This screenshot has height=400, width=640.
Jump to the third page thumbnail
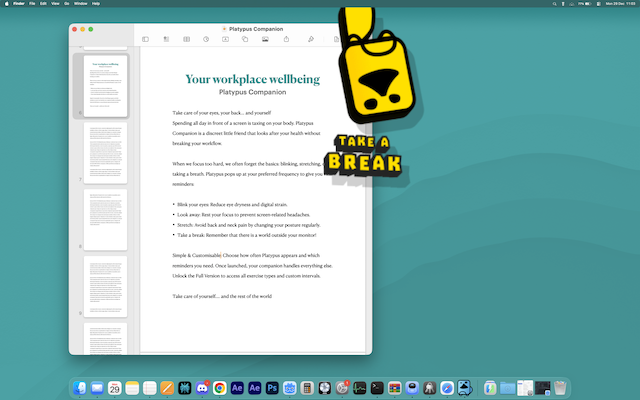point(105,219)
